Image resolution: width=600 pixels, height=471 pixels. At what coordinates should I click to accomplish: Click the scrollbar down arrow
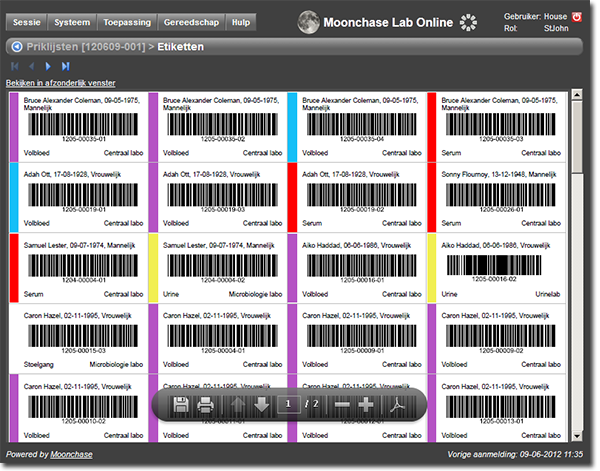point(577,436)
